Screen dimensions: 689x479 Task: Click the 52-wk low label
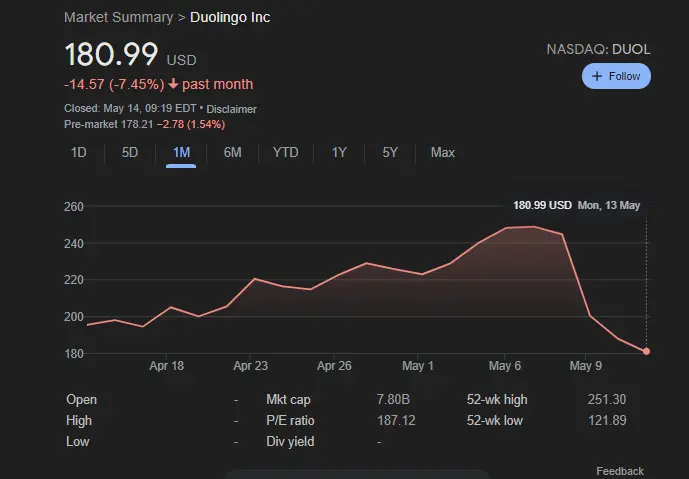[x=495, y=421]
